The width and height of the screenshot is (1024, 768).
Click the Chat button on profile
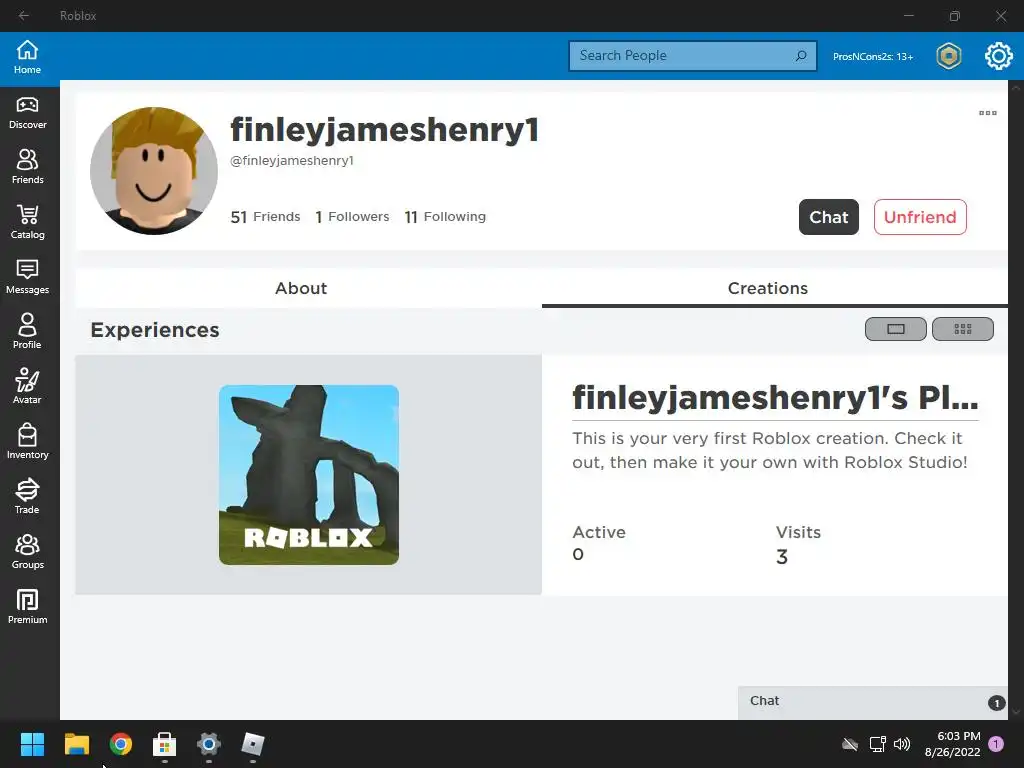[x=829, y=217]
